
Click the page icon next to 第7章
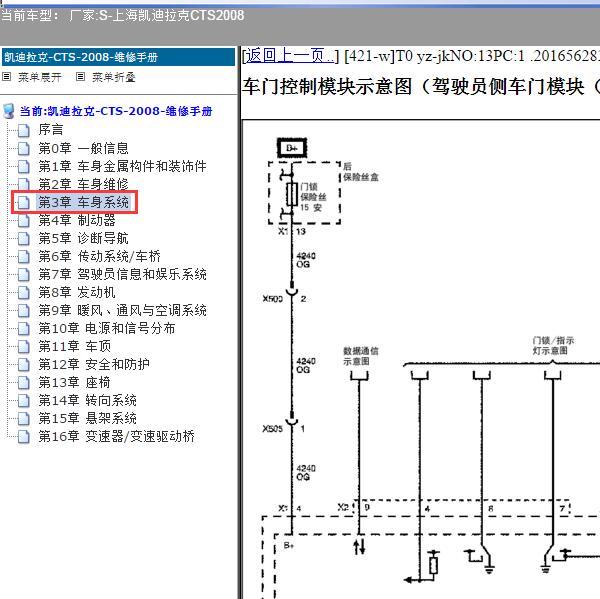coord(24,274)
